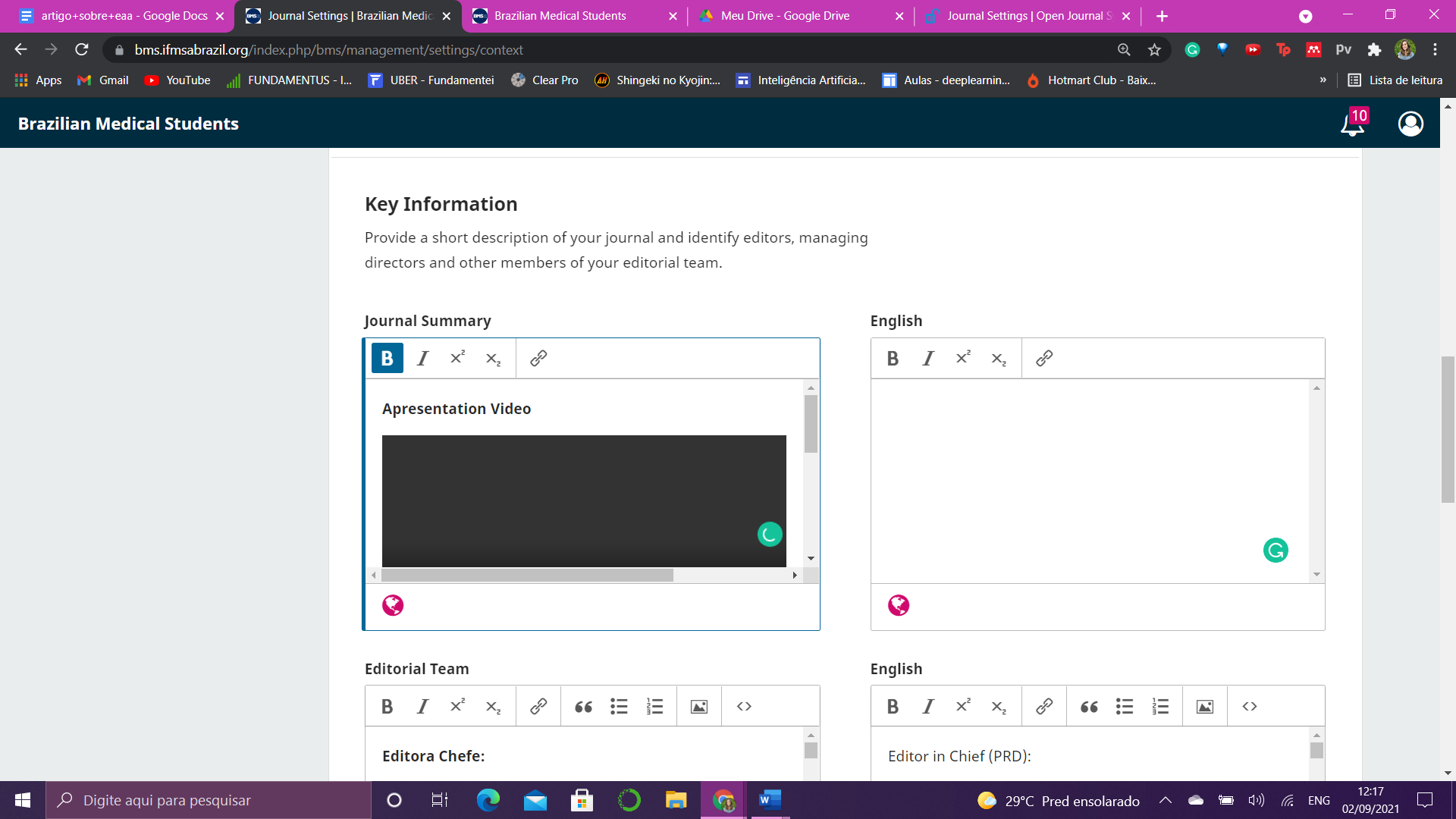
Task: Click the Bold icon in Journal Summary toolbar
Action: tap(387, 358)
